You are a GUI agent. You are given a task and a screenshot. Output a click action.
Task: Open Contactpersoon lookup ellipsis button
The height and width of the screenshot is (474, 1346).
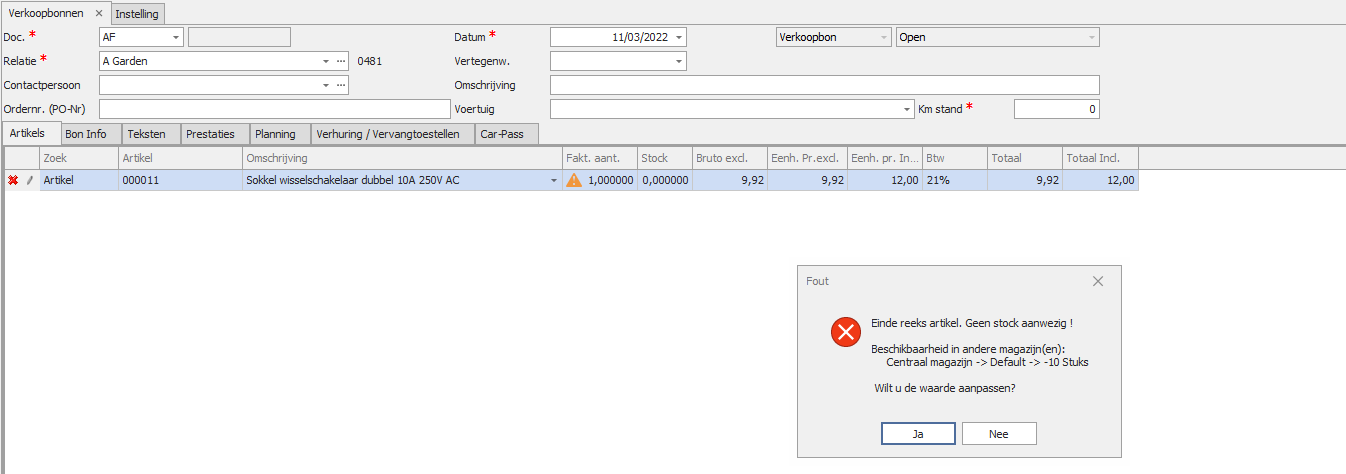(x=341, y=85)
